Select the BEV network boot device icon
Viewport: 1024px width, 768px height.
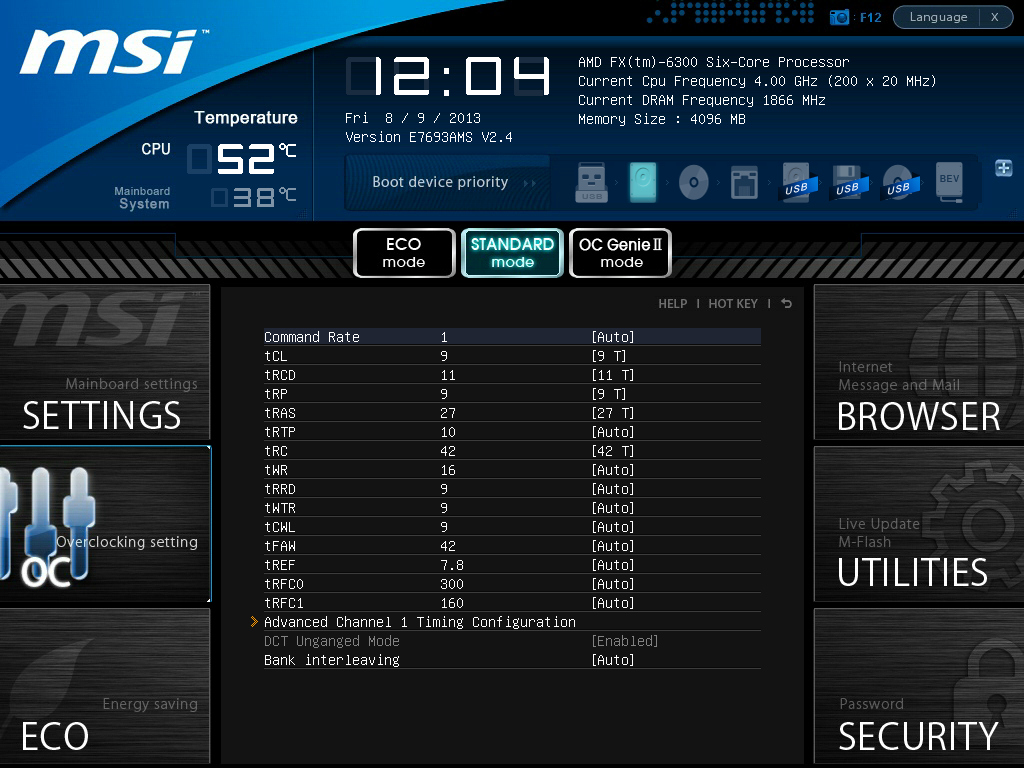(949, 182)
